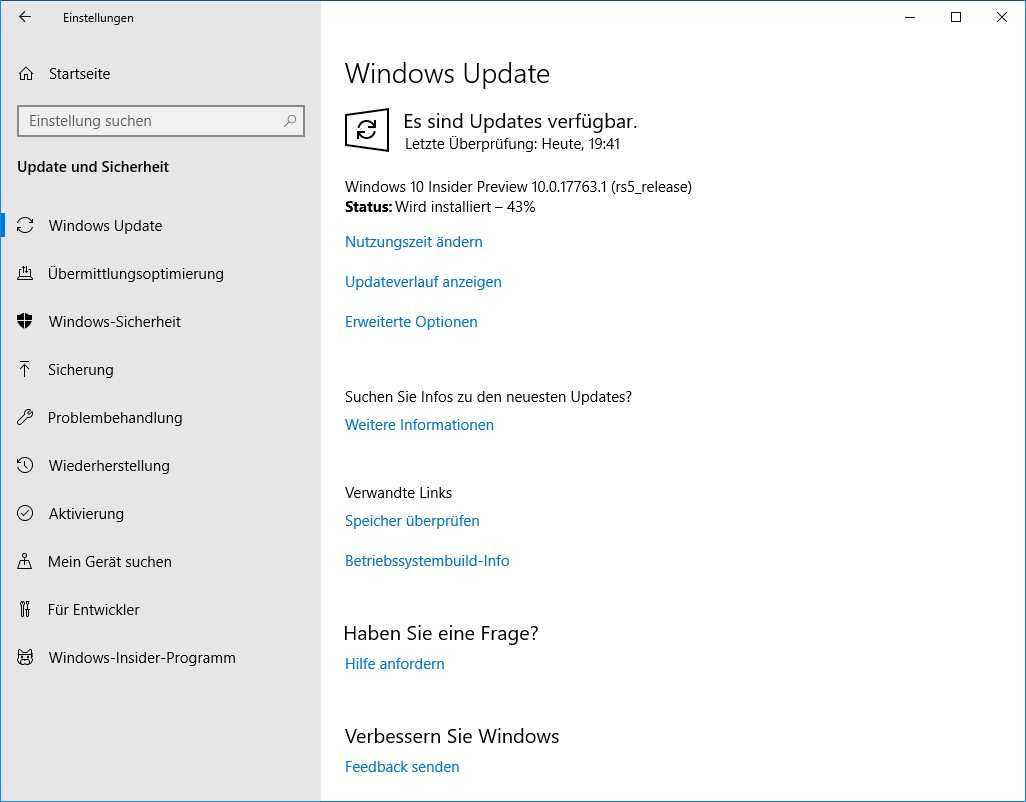Click the Status Wird installiert 43% text
Viewport: 1026px width, 802px height.
(440, 207)
